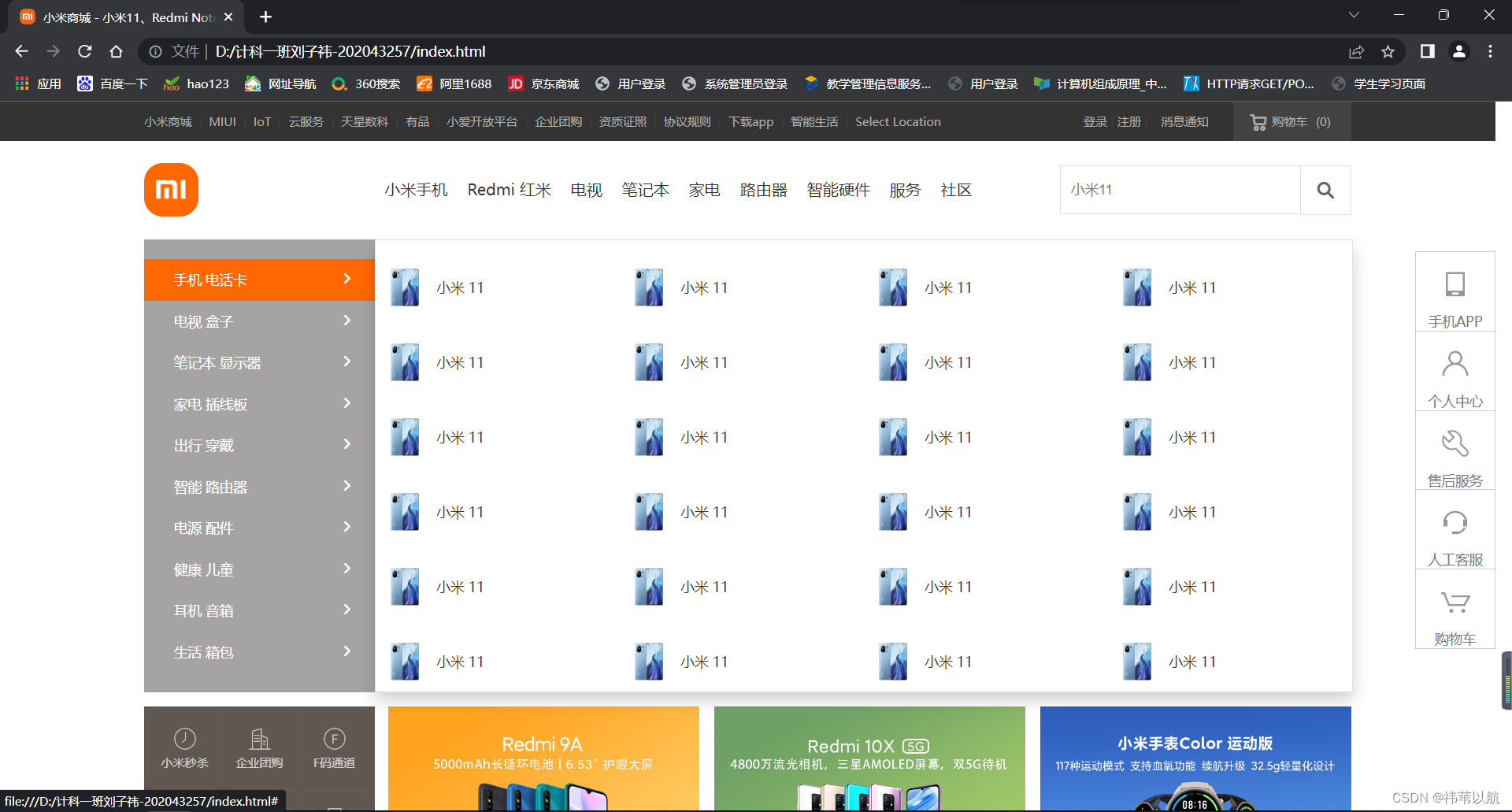Image resolution: width=1512 pixels, height=812 pixels.
Task: Reload the page with refresh button
Action: [x=85, y=51]
